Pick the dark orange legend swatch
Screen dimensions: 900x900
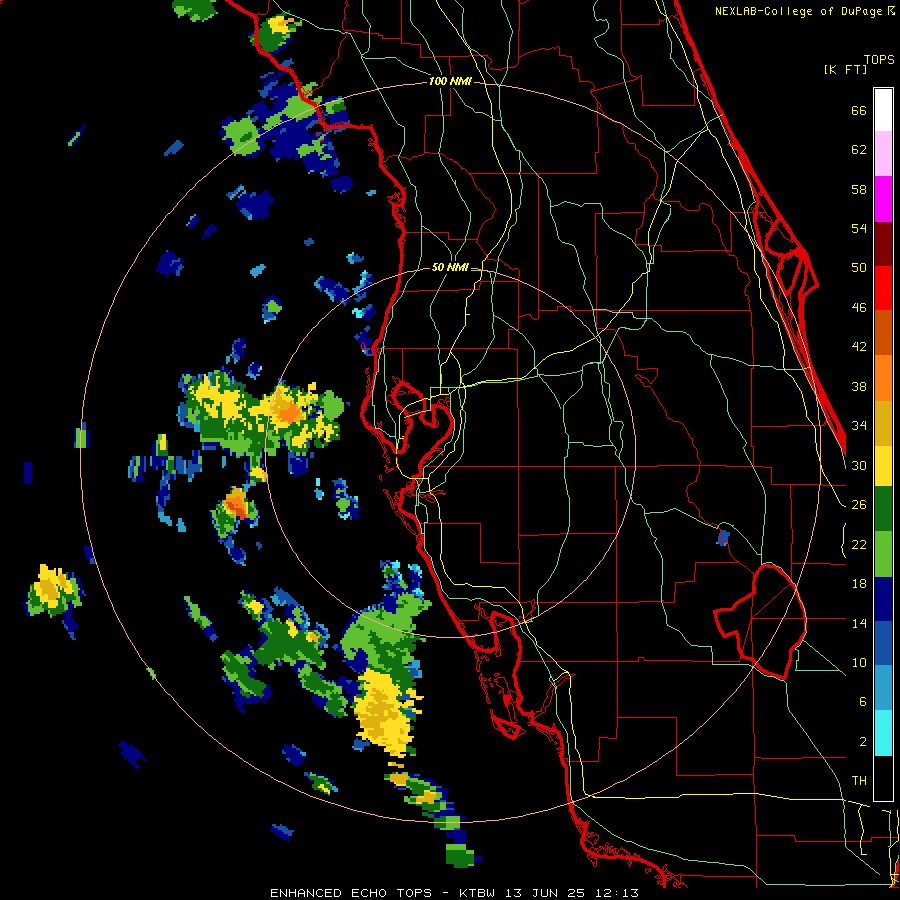883,333
